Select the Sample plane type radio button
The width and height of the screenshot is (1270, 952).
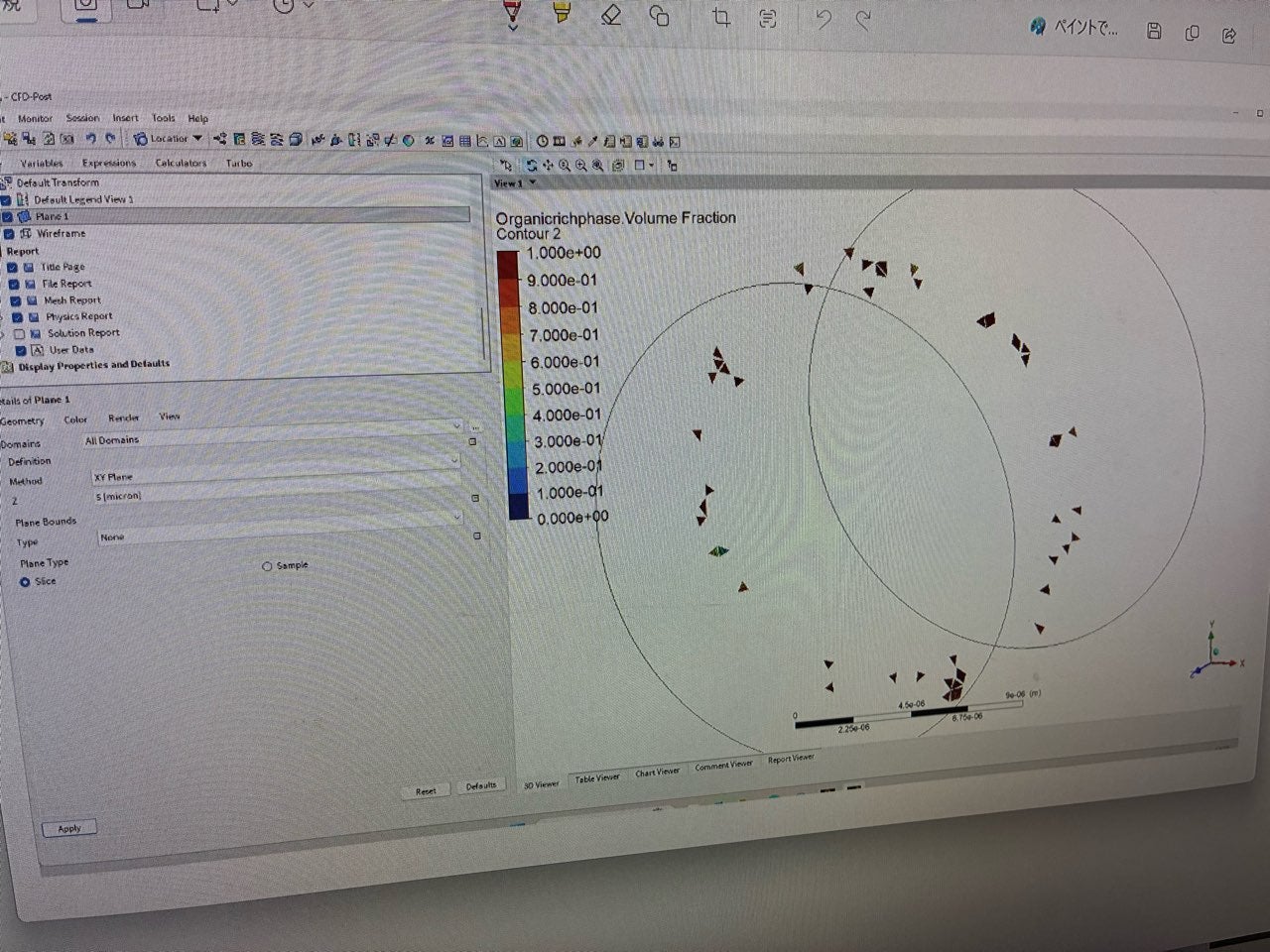pyautogui.click(x=267, y=566)
